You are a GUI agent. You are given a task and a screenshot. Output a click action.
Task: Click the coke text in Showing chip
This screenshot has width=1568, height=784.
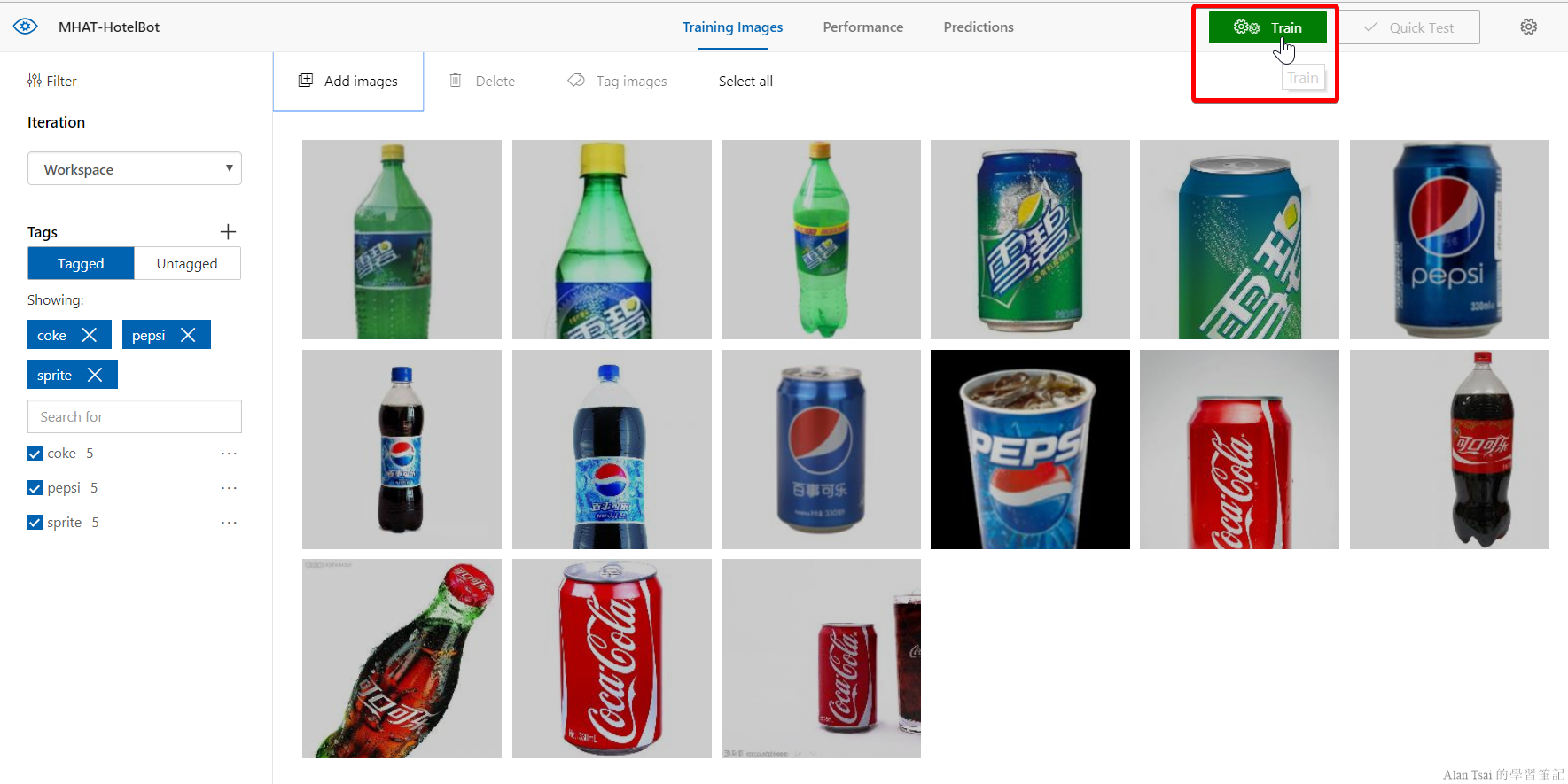tap(51, 335)
